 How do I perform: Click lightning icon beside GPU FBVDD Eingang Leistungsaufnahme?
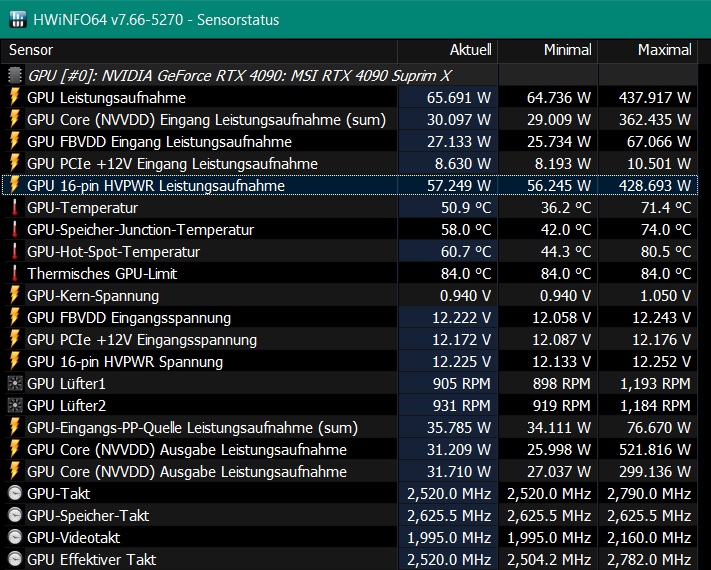pos(15,141)
